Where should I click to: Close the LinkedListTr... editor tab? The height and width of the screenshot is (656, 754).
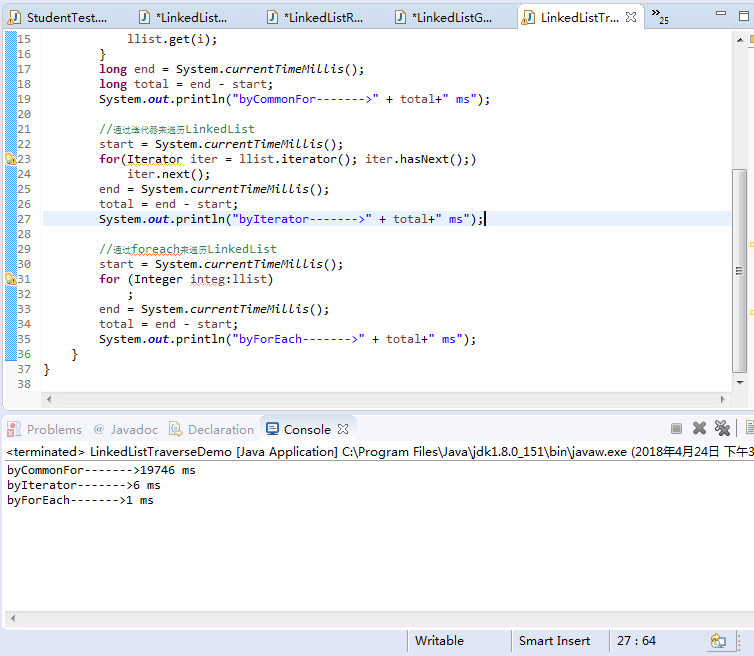(631, 17)
